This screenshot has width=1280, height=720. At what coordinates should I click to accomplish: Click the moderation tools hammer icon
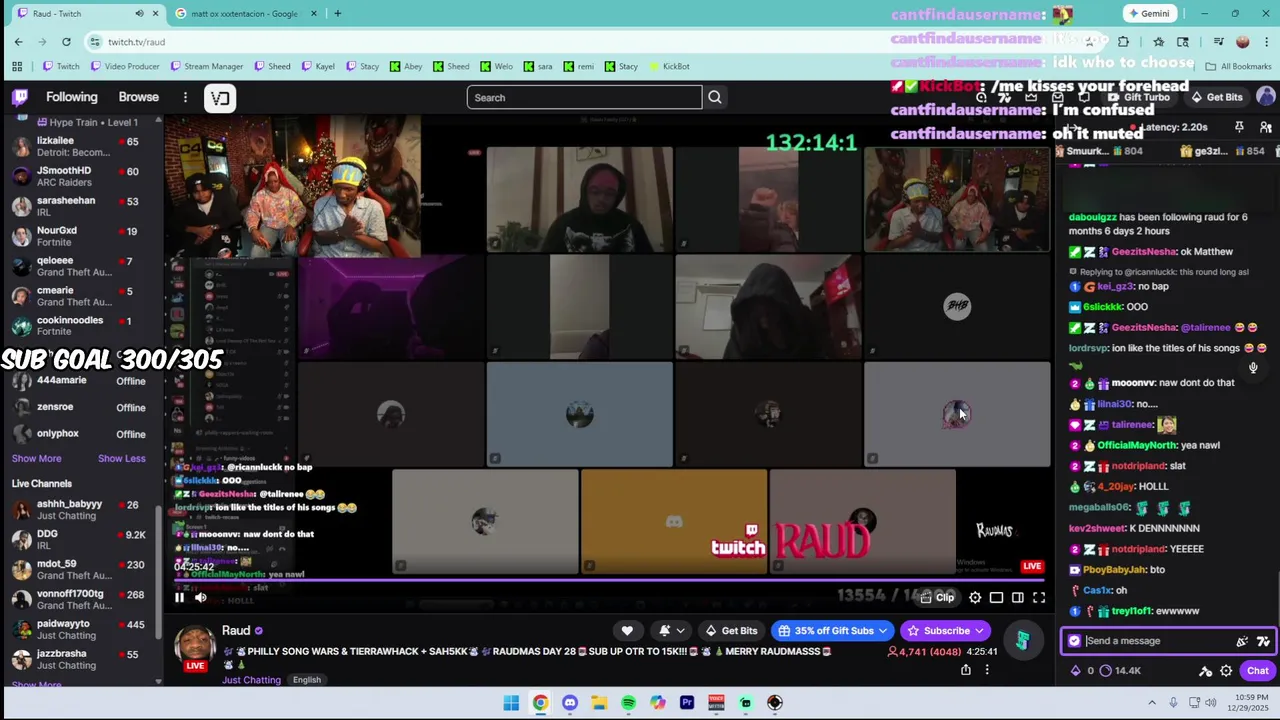[x=1205, y=671]
